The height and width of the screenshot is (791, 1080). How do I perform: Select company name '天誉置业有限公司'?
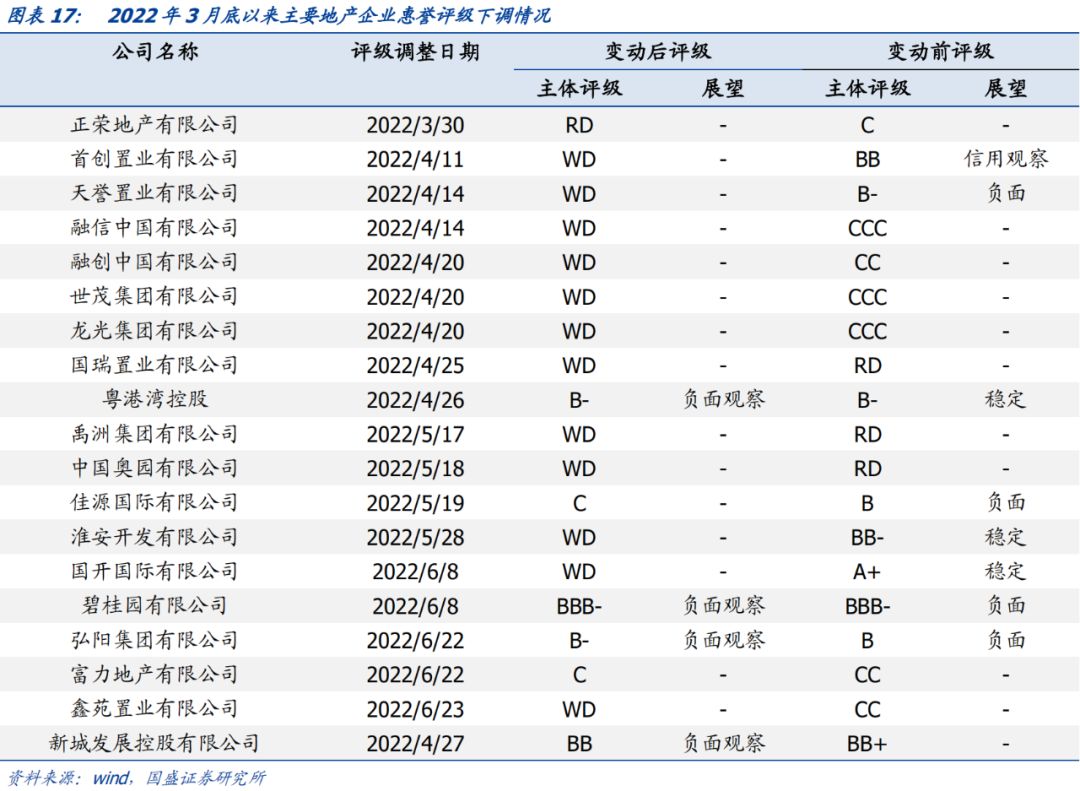click(154, 194)
